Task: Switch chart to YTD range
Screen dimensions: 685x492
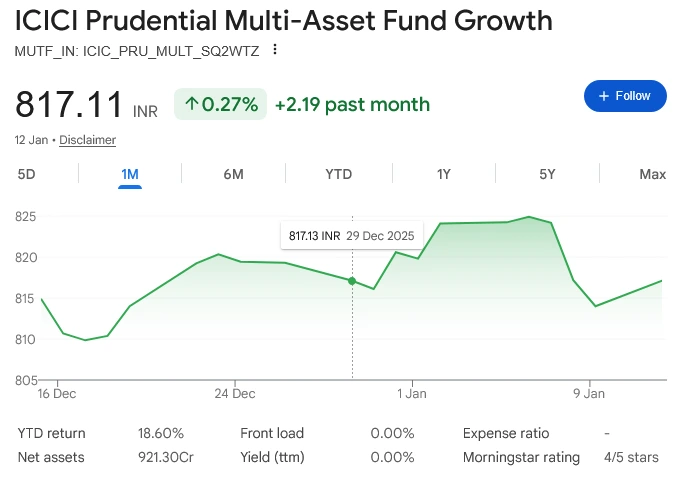Action: 339,174
